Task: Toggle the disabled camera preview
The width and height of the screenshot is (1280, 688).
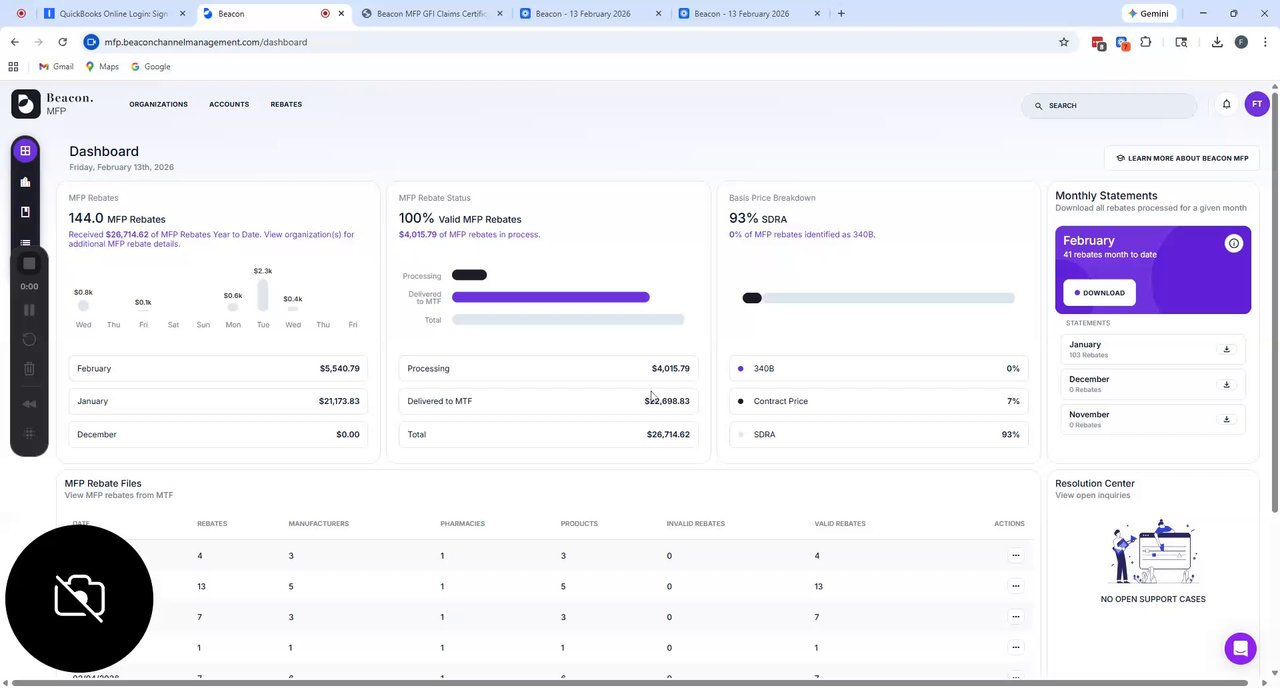Action: pos(79,598)
